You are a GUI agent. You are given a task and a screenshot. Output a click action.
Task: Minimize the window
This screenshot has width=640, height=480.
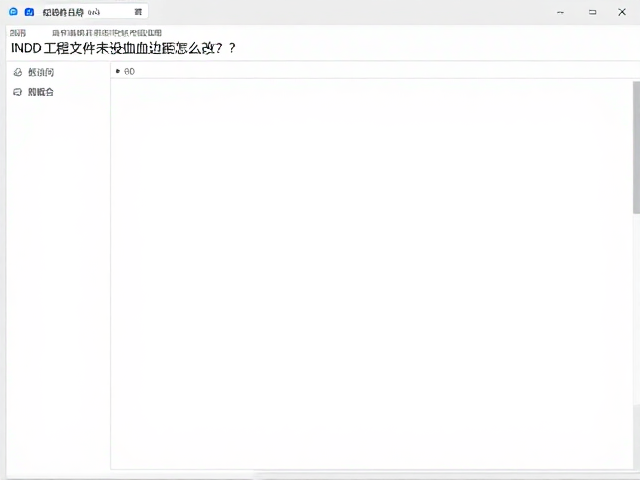coord(560,12)
